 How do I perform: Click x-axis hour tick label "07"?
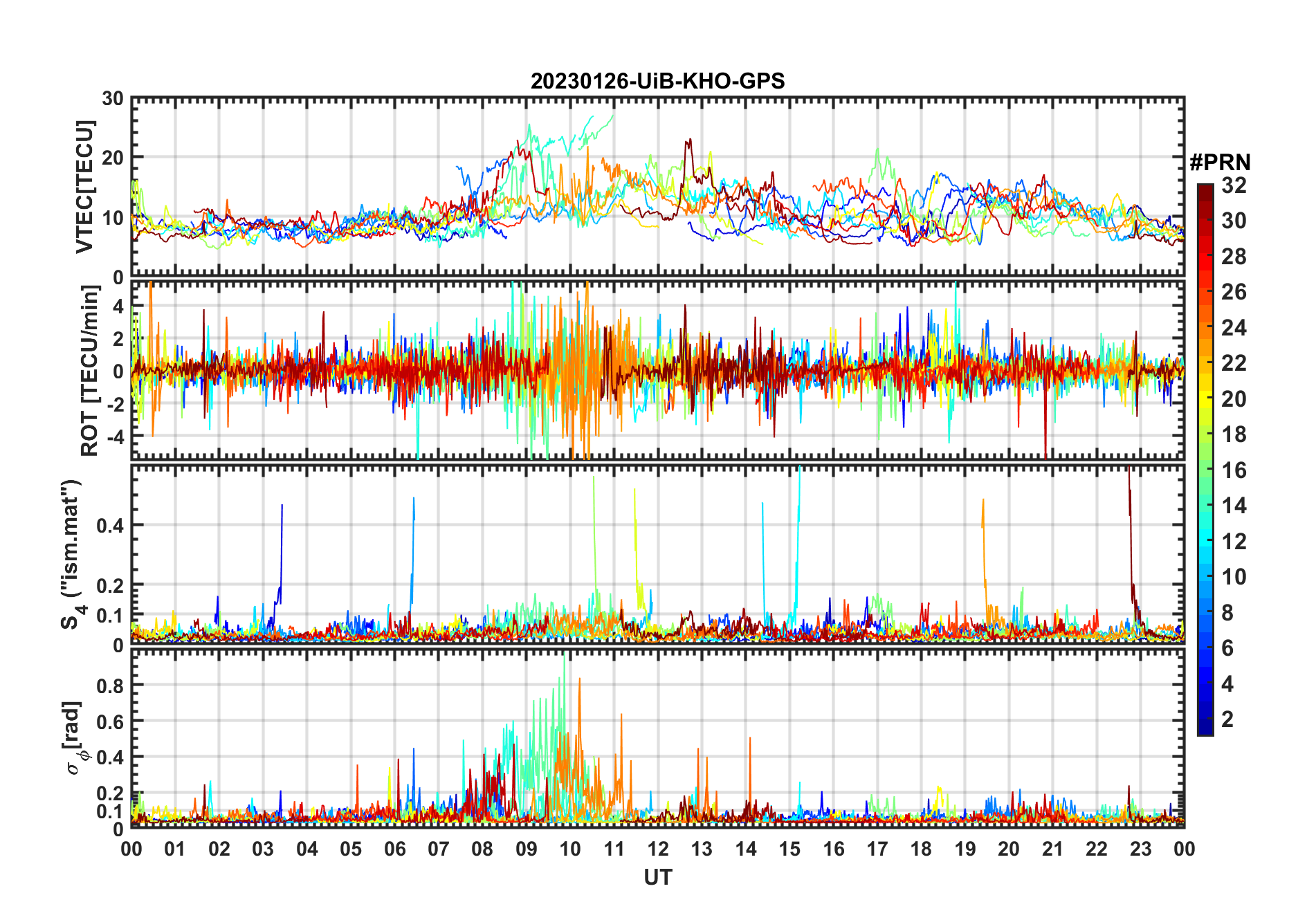439,849
